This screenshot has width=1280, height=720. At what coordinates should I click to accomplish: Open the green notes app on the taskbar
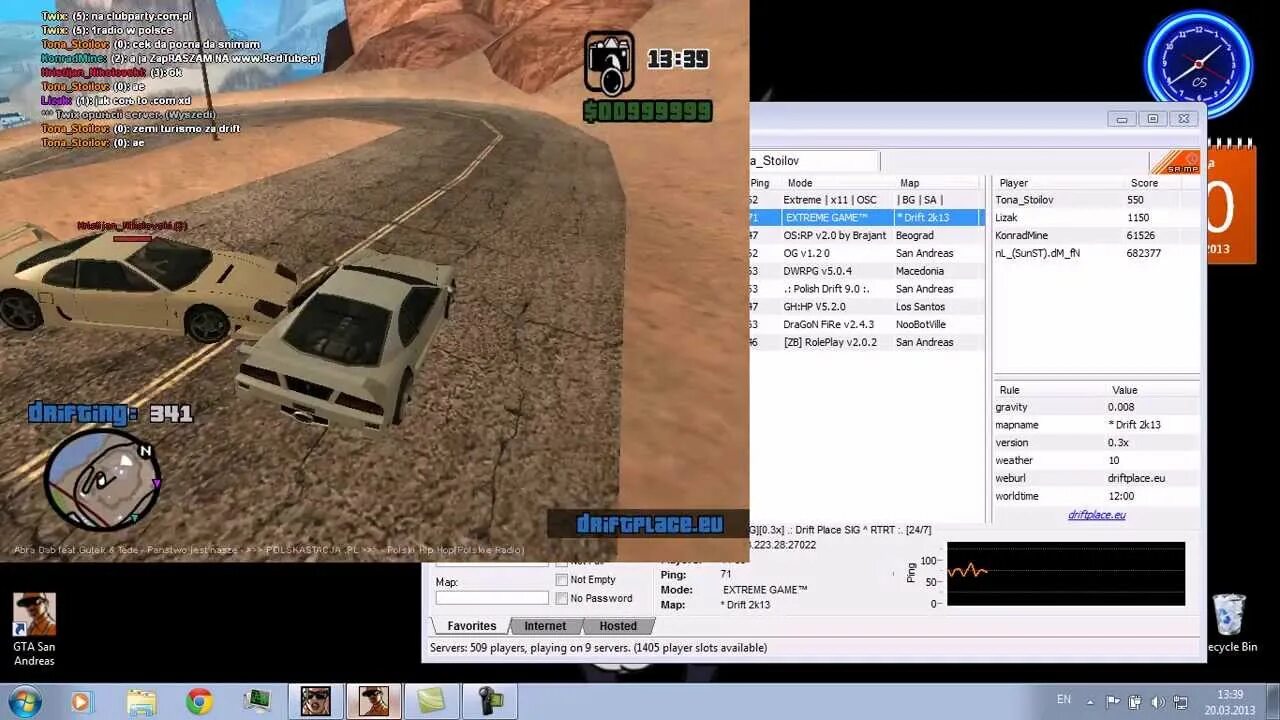tap(432, 701)
